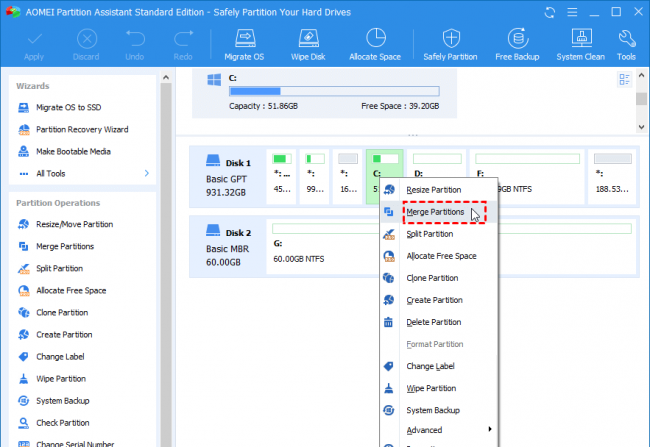The image size is (650, 447).
Task: Expand the Advanced submenu arrow
Action: [490, 429]
